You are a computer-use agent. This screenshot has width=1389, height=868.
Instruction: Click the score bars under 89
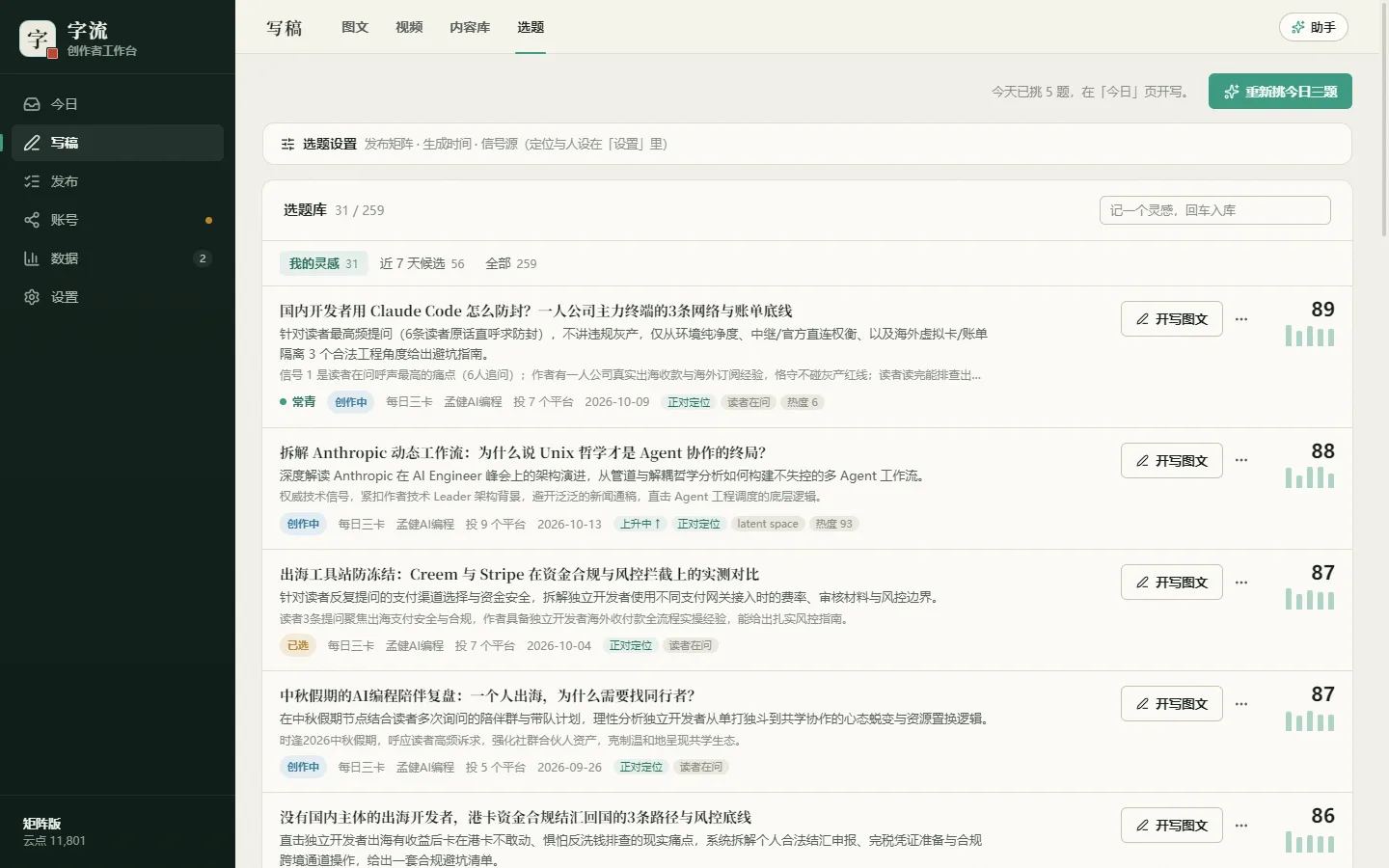[x=1310, y=337]
